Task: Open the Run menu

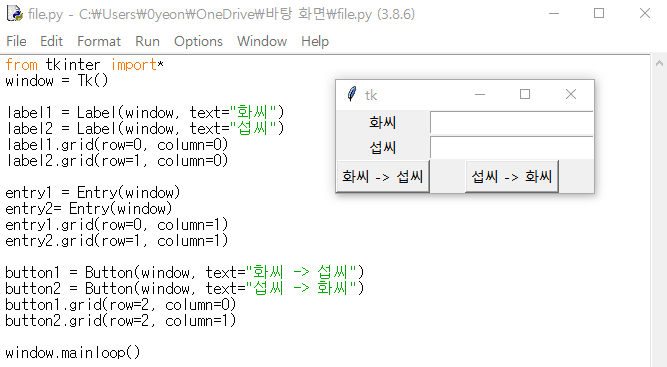Action: (147, 41)
